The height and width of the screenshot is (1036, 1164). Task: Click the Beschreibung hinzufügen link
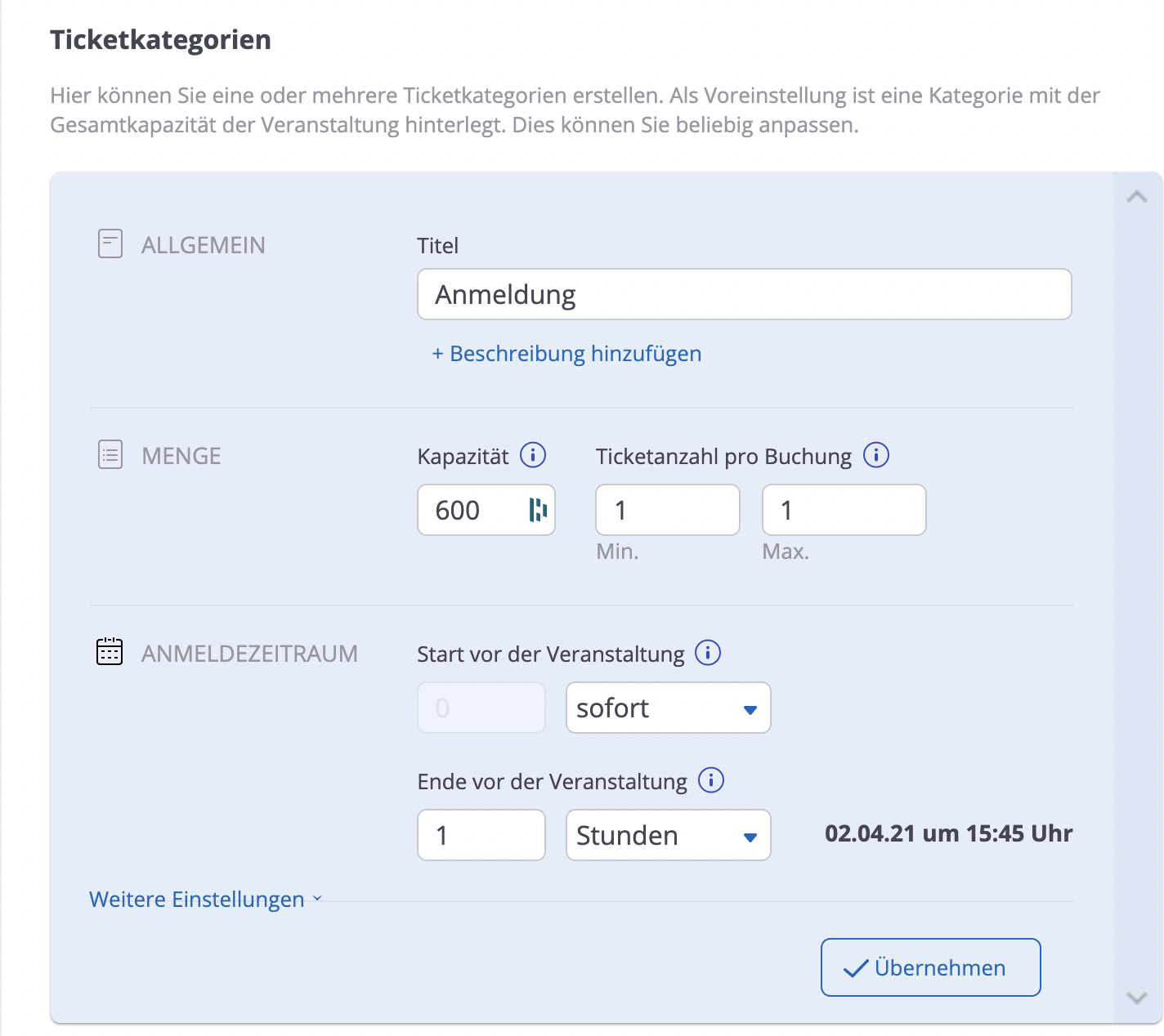click(566, 354)
